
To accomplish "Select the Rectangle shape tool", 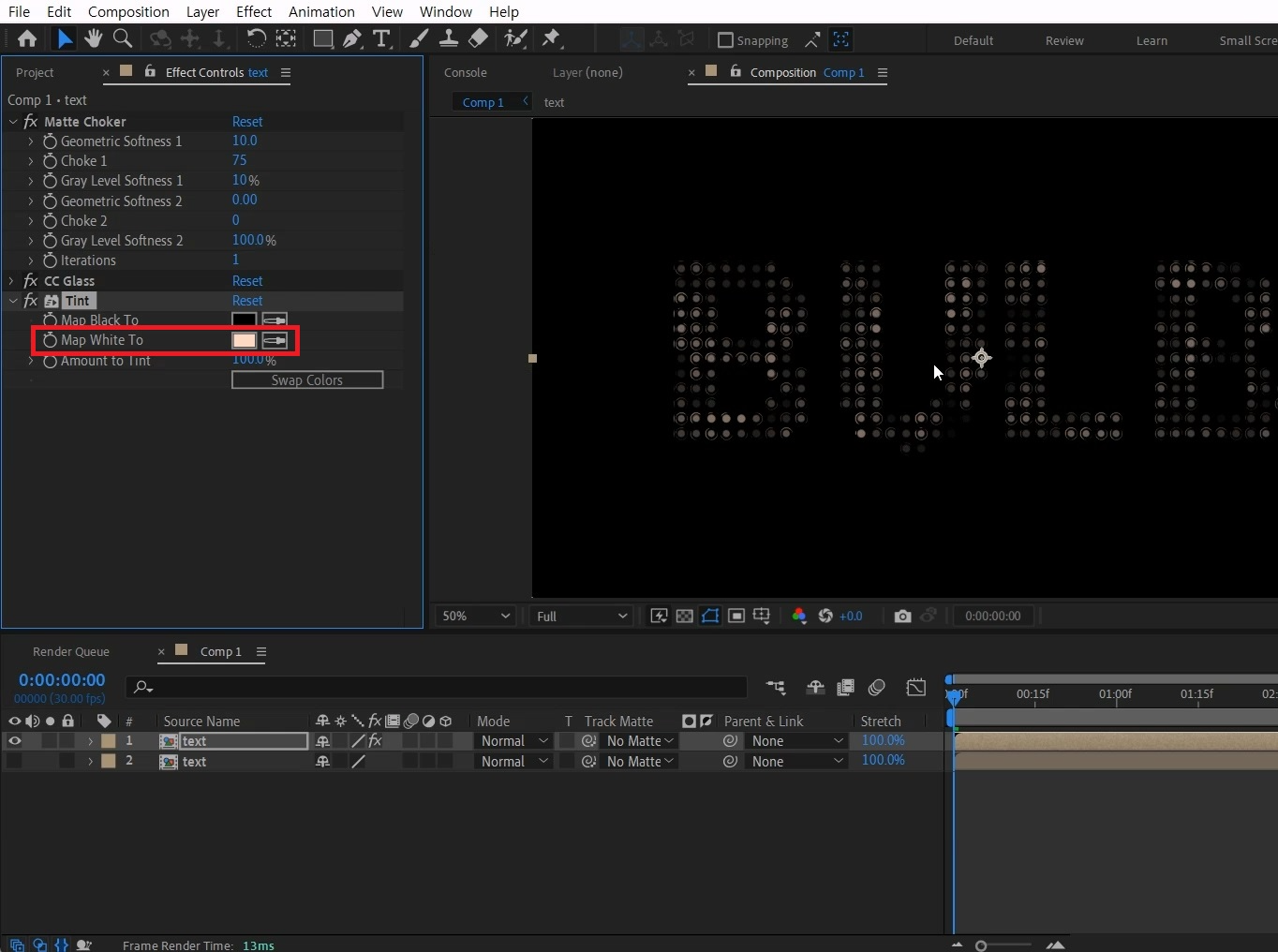I will (322, 39).
